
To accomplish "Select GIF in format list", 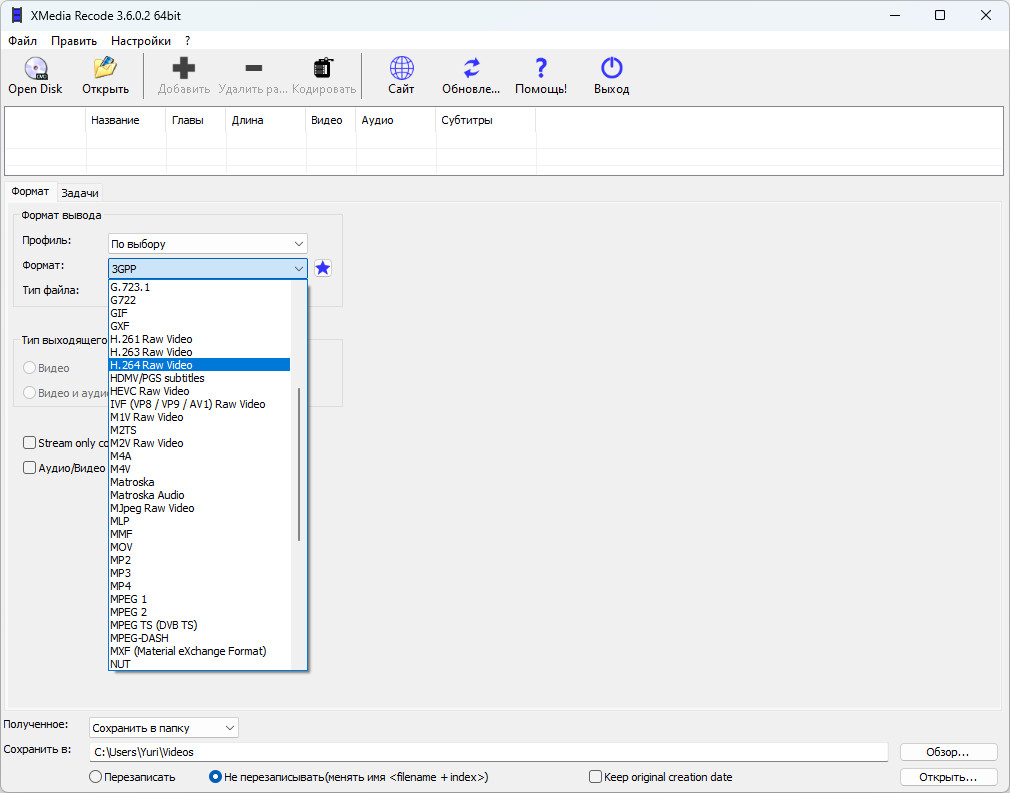I will coord(200,312).
